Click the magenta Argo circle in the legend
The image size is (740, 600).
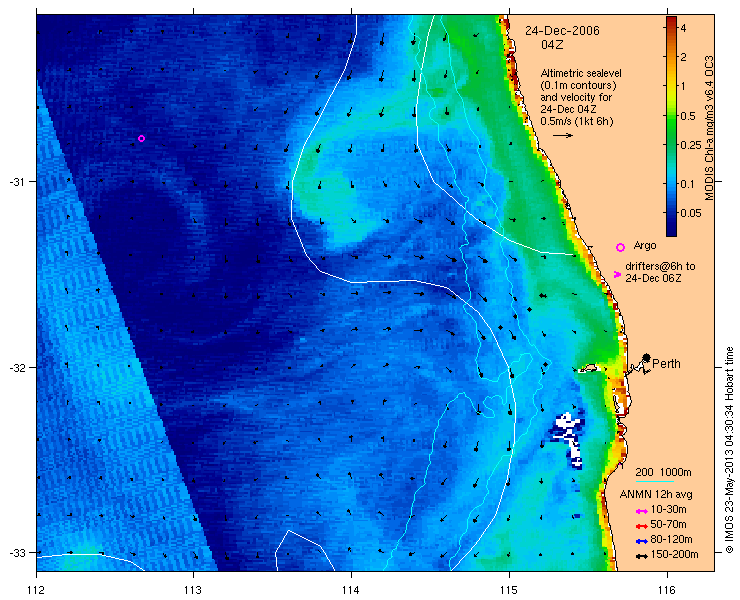pyautogui.click(x=620, y=247)
